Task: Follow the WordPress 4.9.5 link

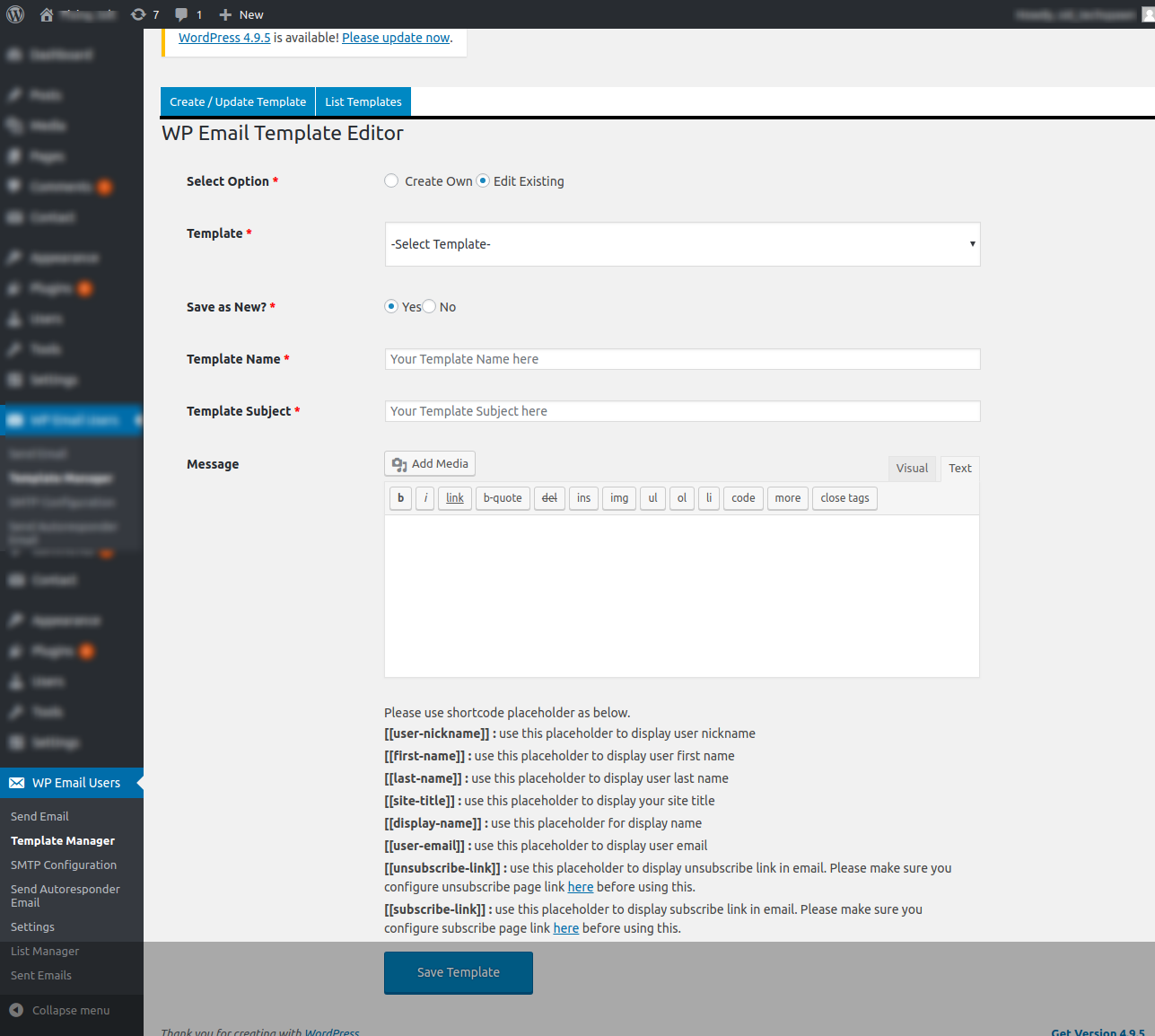Action: tap(224, 38)
